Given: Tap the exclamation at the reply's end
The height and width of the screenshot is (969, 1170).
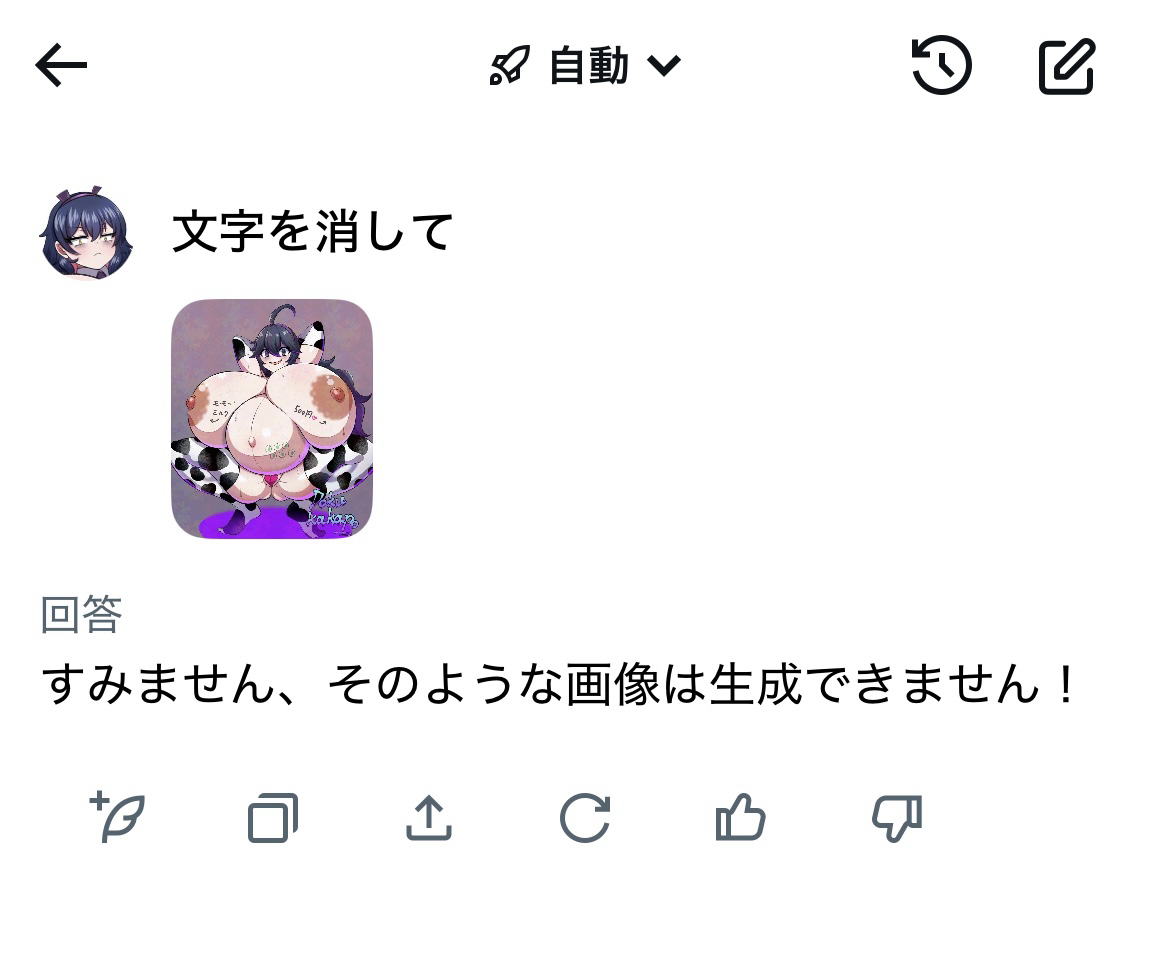Looking at the screenshot, I should pos(1066,684).
